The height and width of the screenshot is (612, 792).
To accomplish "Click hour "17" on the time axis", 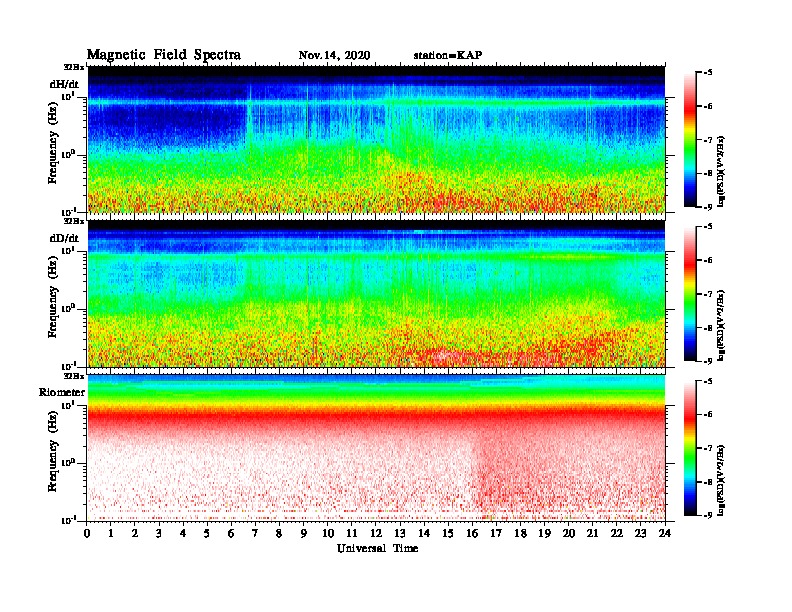I will point(497,533).
